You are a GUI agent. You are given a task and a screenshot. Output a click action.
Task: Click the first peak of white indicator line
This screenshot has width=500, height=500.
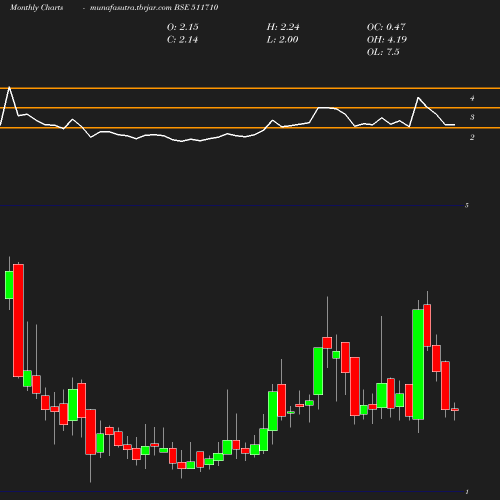click(9, 87)
